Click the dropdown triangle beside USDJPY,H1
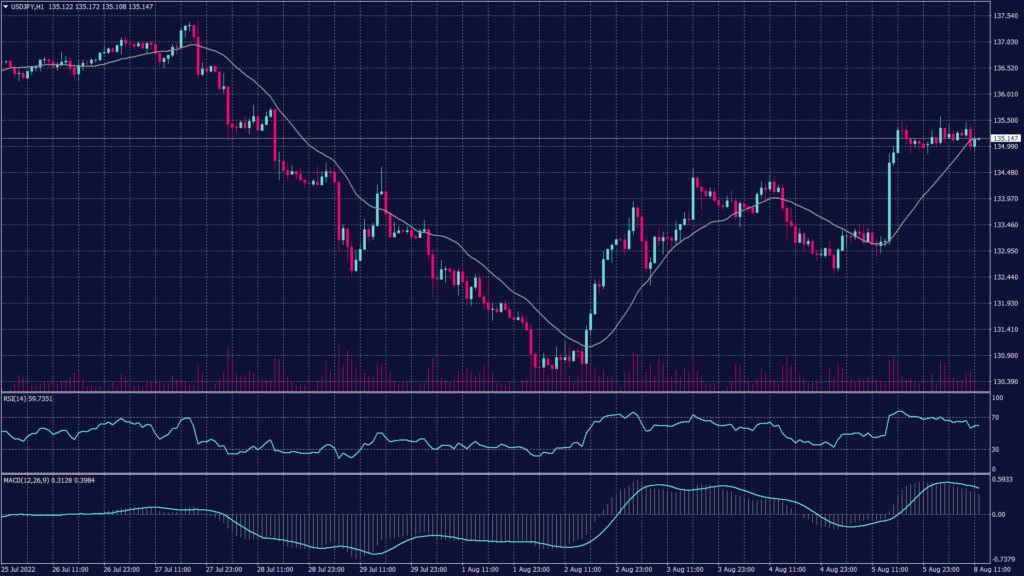Image resolution: width=1024 pixels, height=576 pixels. 5,8
